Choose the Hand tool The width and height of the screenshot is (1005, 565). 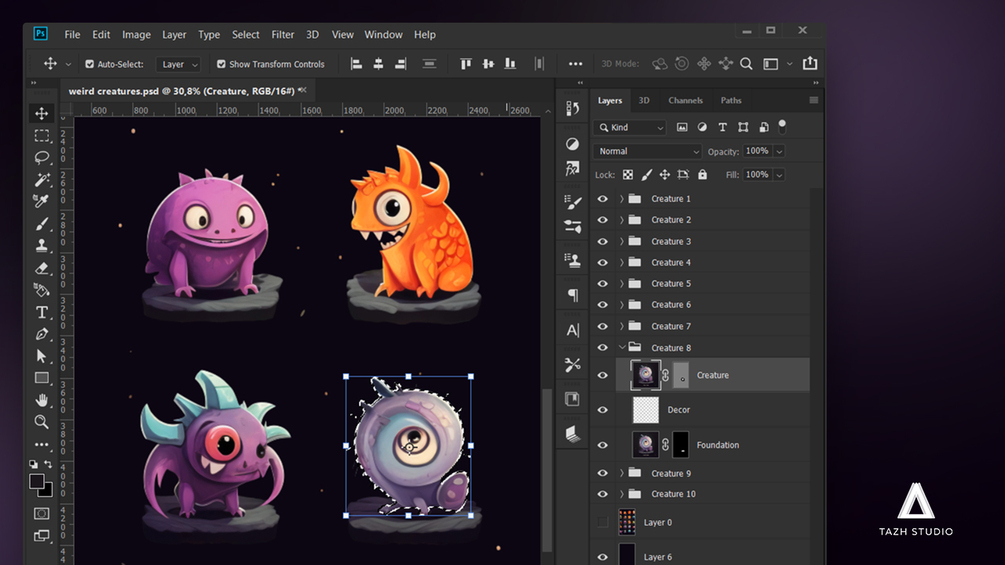pyautogui.click(x=42, y=400)
